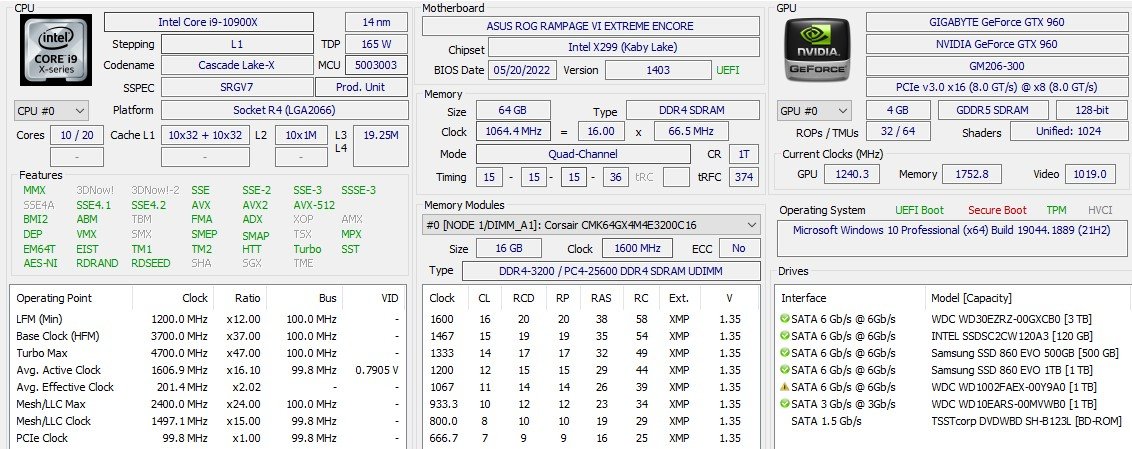Click the ECC value No
This screenshot has height=449, width=1132.
(739, 248)
